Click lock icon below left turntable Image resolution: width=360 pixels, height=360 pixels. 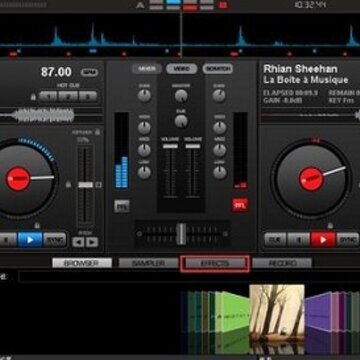coord(37,225)
